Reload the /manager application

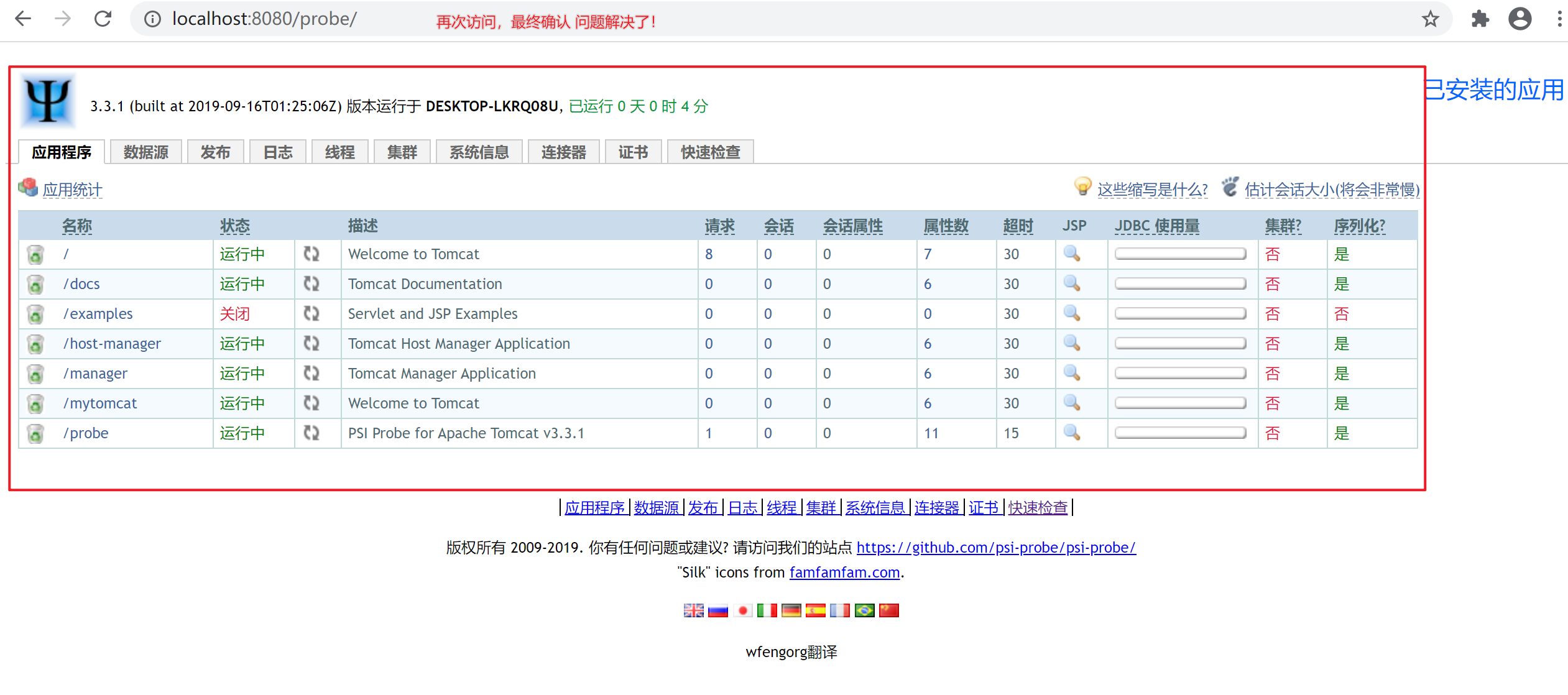coord(311,373)
